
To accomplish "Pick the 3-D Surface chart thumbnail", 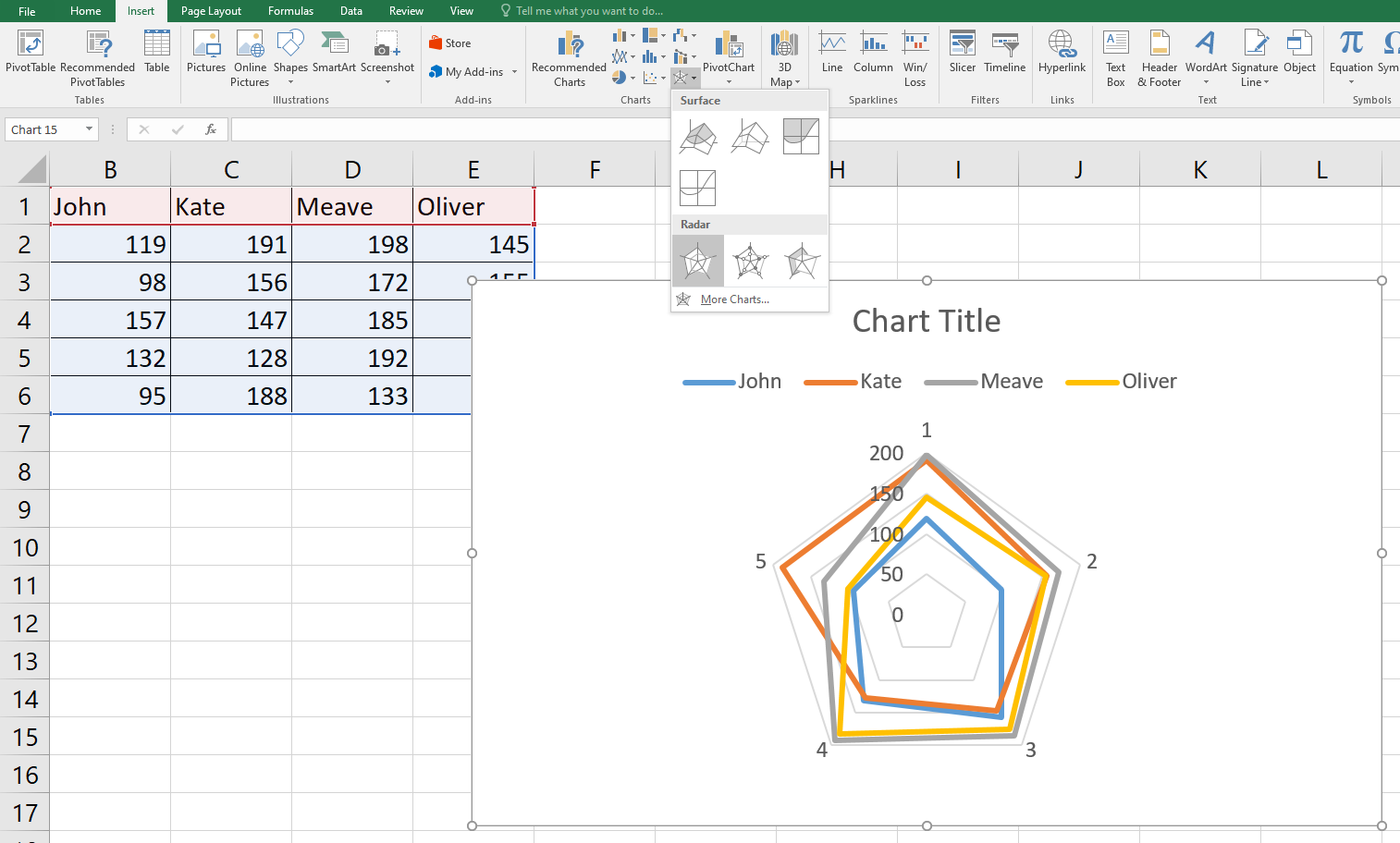I will [x=698, y=137].
